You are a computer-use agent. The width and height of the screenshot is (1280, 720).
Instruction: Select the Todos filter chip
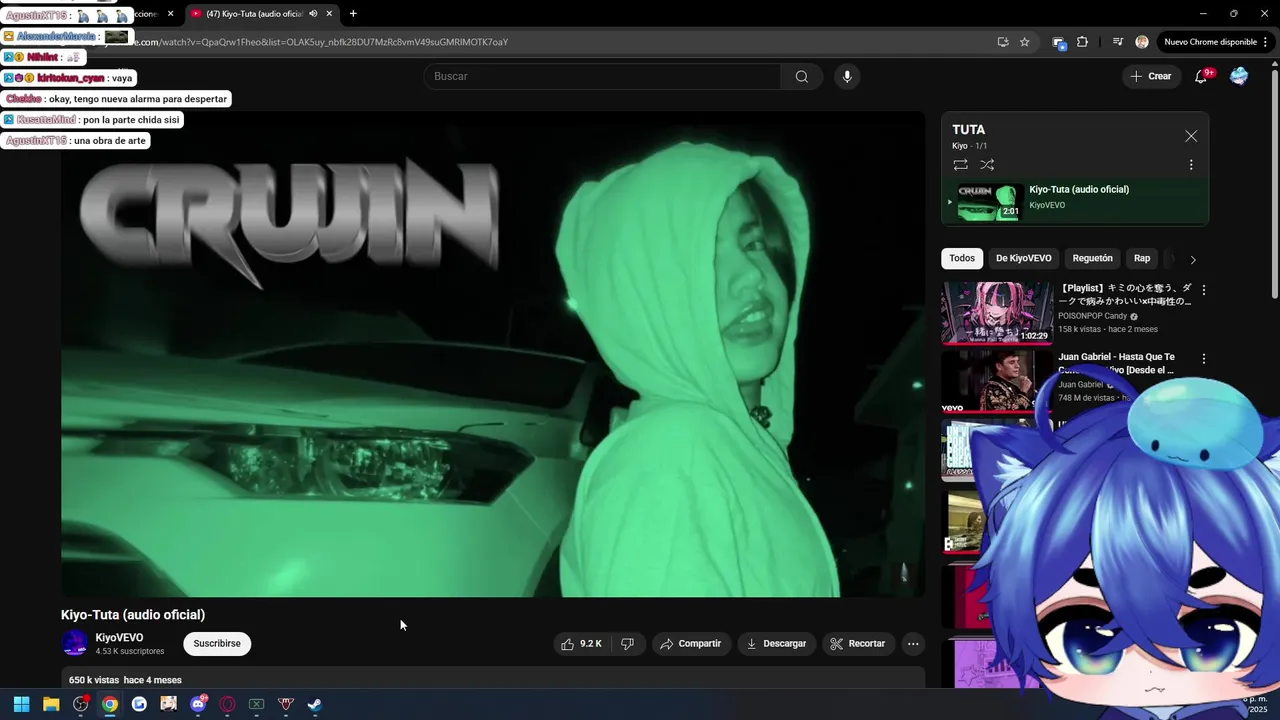point(962,258)
